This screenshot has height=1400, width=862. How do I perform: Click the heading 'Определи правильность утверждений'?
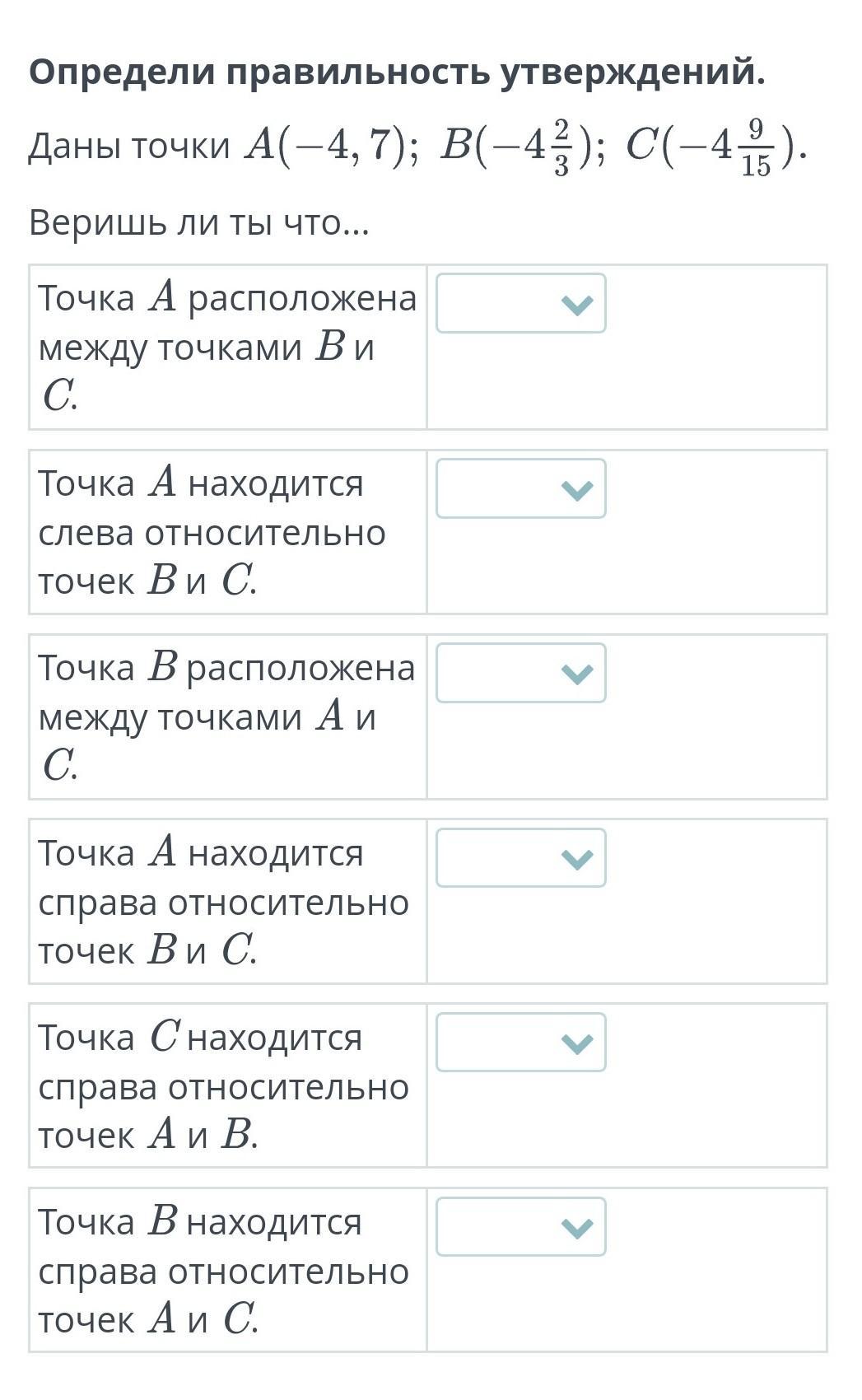tap(397, 72)
